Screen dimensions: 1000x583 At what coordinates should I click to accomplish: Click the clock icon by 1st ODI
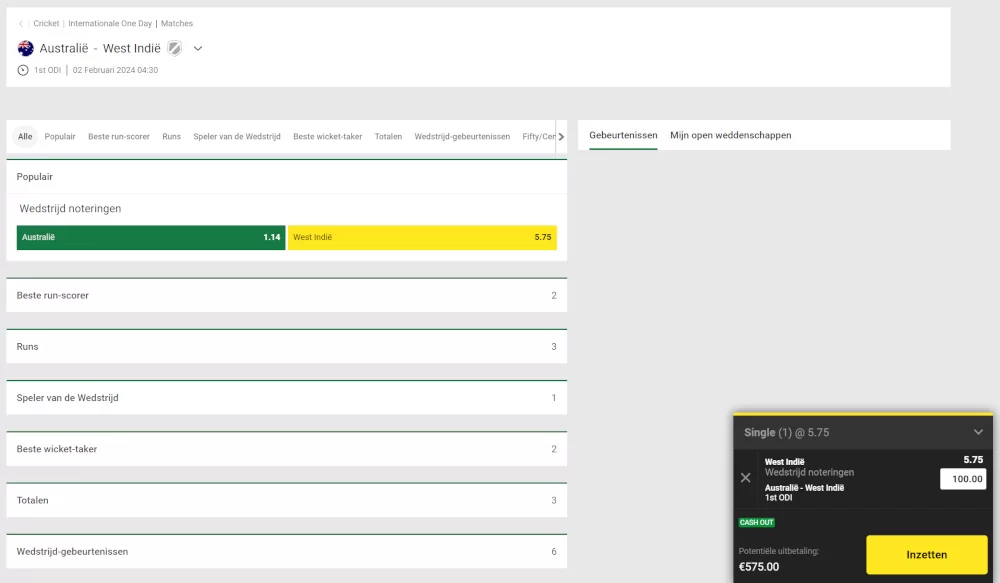23,70
